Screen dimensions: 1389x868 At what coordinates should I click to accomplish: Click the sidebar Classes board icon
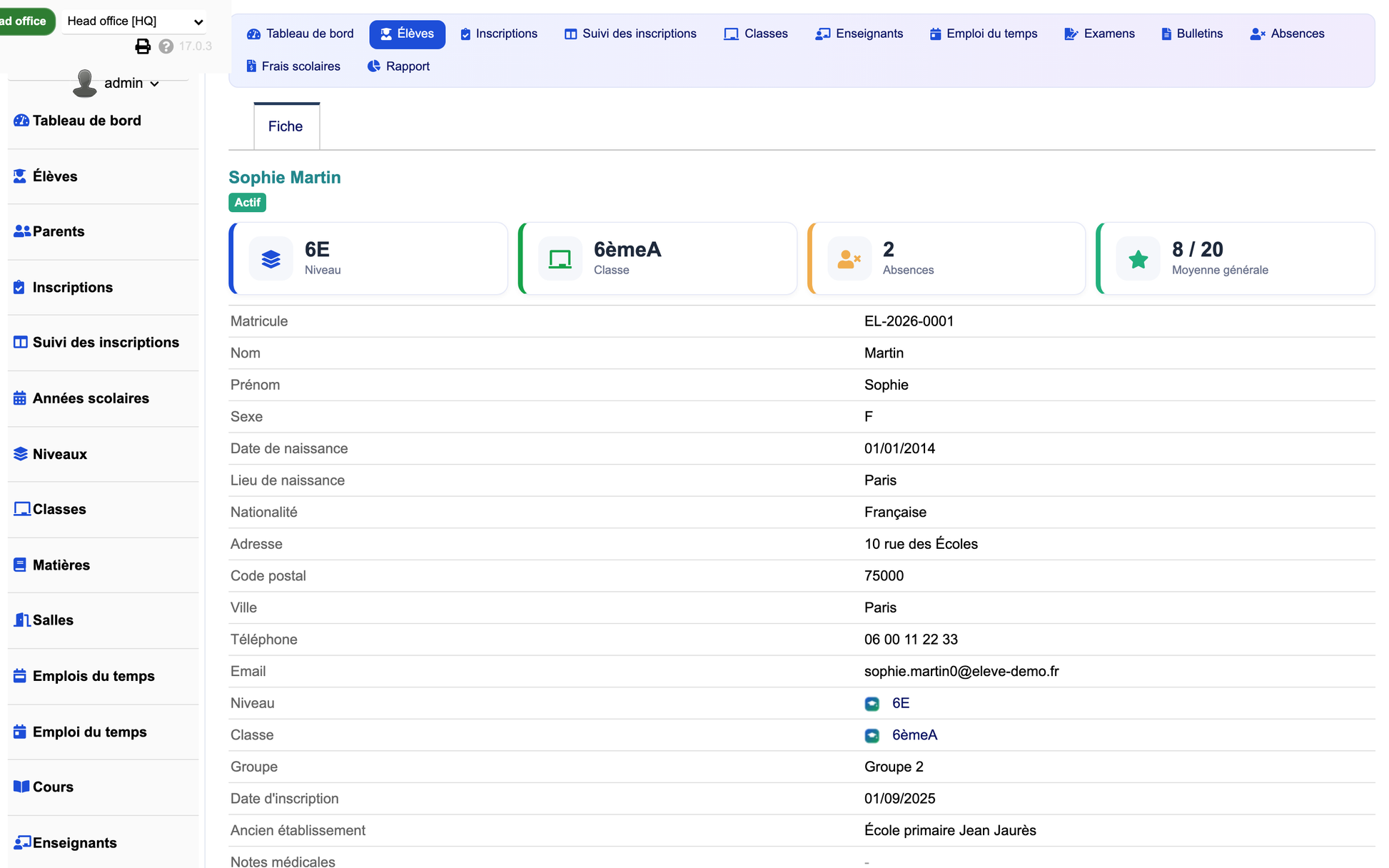[22, 509]
